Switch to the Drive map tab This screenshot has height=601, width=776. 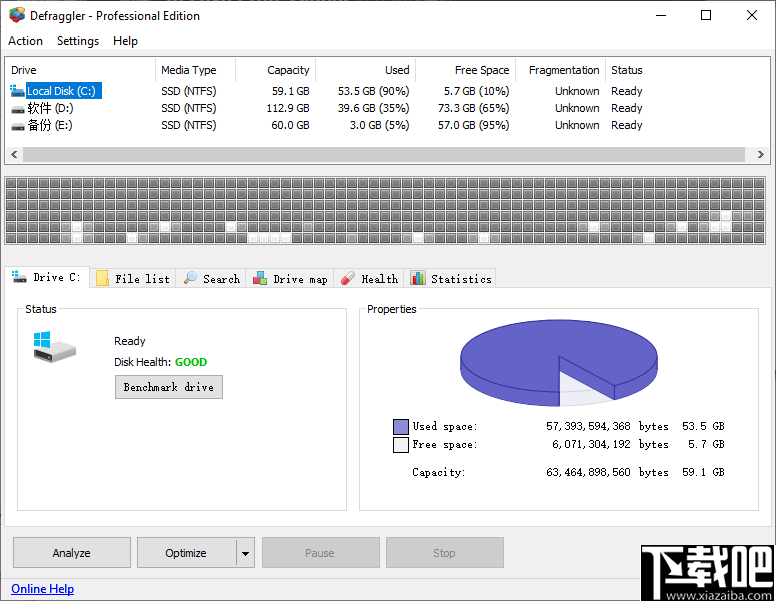pos(290,279)
